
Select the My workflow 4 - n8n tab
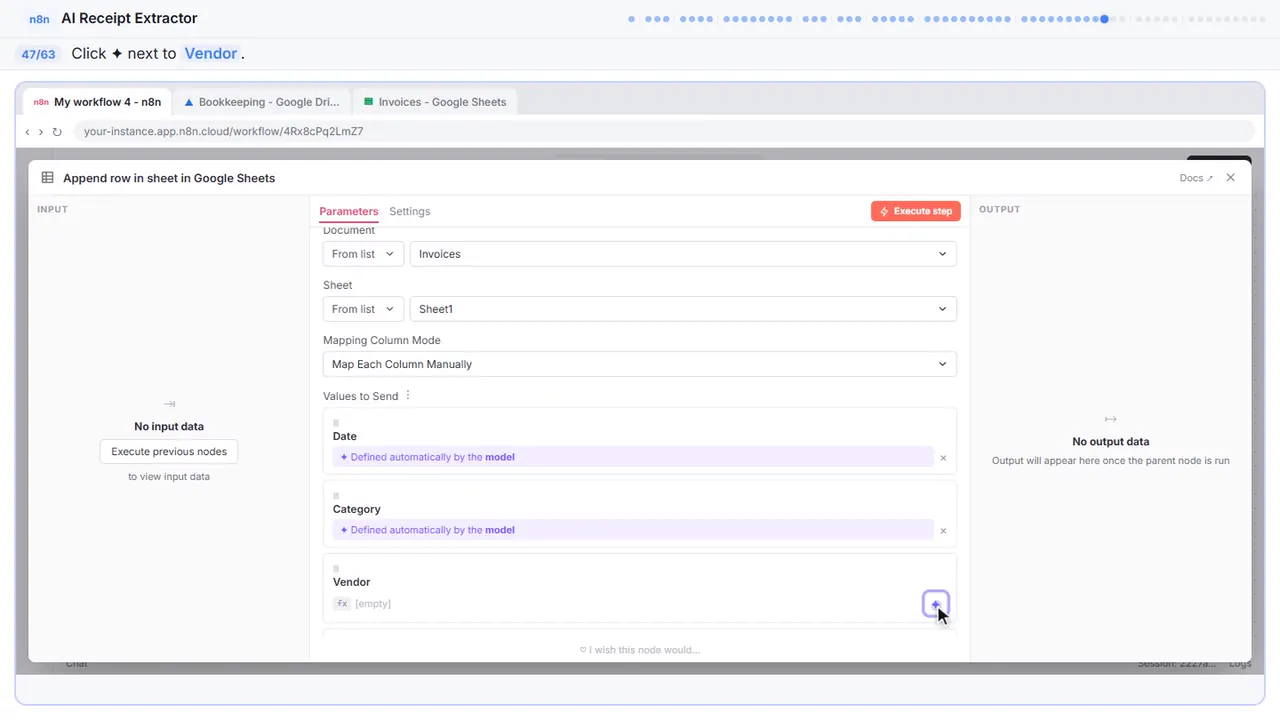pyautogui.click(x=97, y=102)
